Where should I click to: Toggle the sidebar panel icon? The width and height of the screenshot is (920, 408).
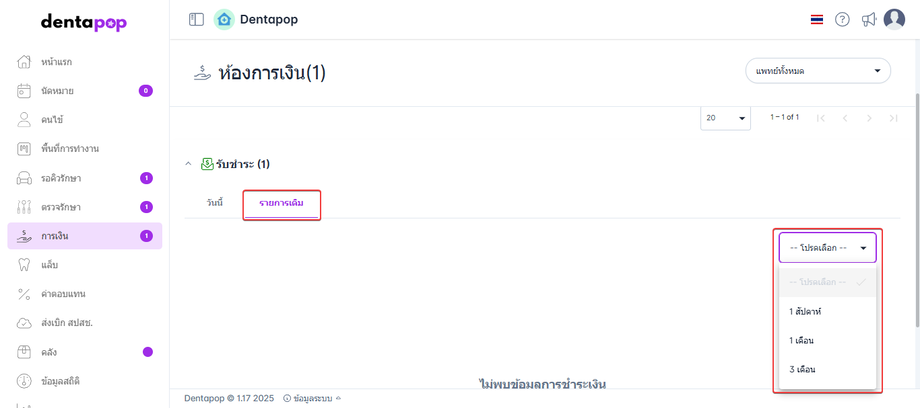coord(196,19)
